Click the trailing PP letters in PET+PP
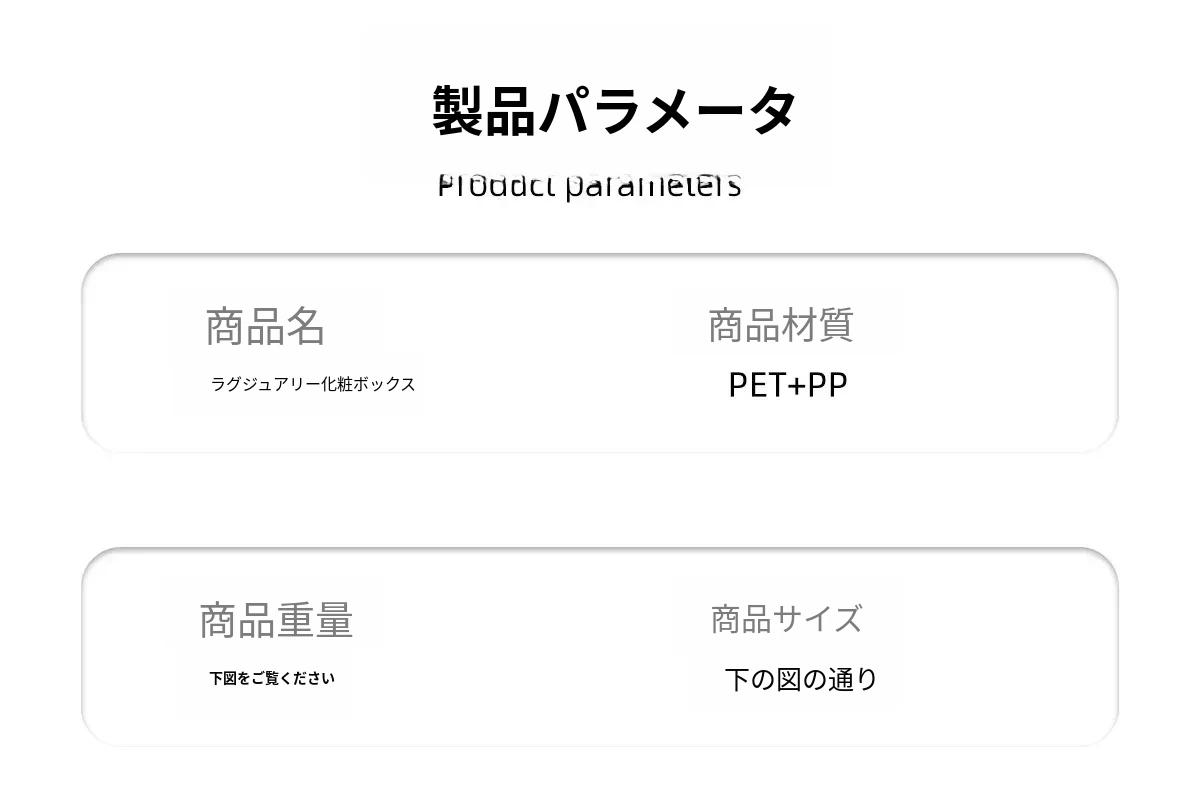The height and width of the screenshot is (807, 1200). tap(827, 385)
